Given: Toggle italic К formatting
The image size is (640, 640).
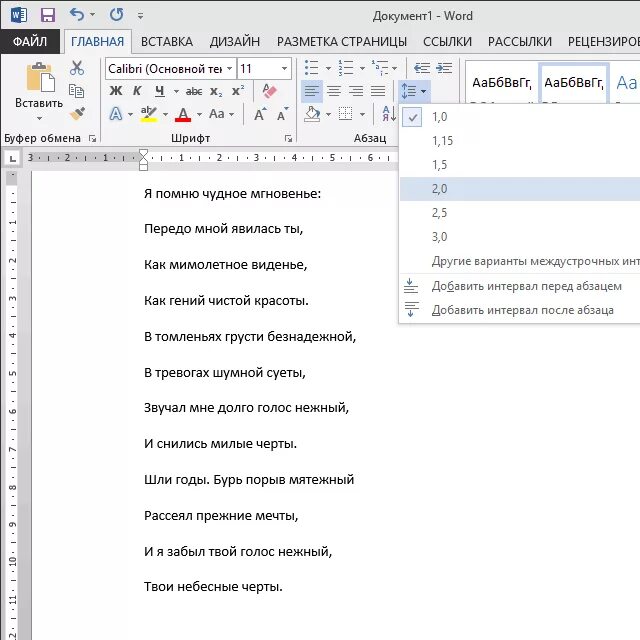Looking at the screenshot, I should pyautogui.click(x=137, y=91).
